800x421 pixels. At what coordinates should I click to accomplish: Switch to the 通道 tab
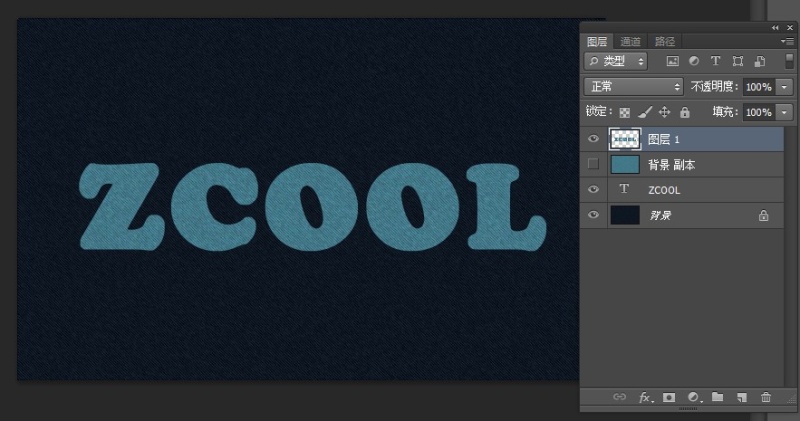click(x=631, y=41)
